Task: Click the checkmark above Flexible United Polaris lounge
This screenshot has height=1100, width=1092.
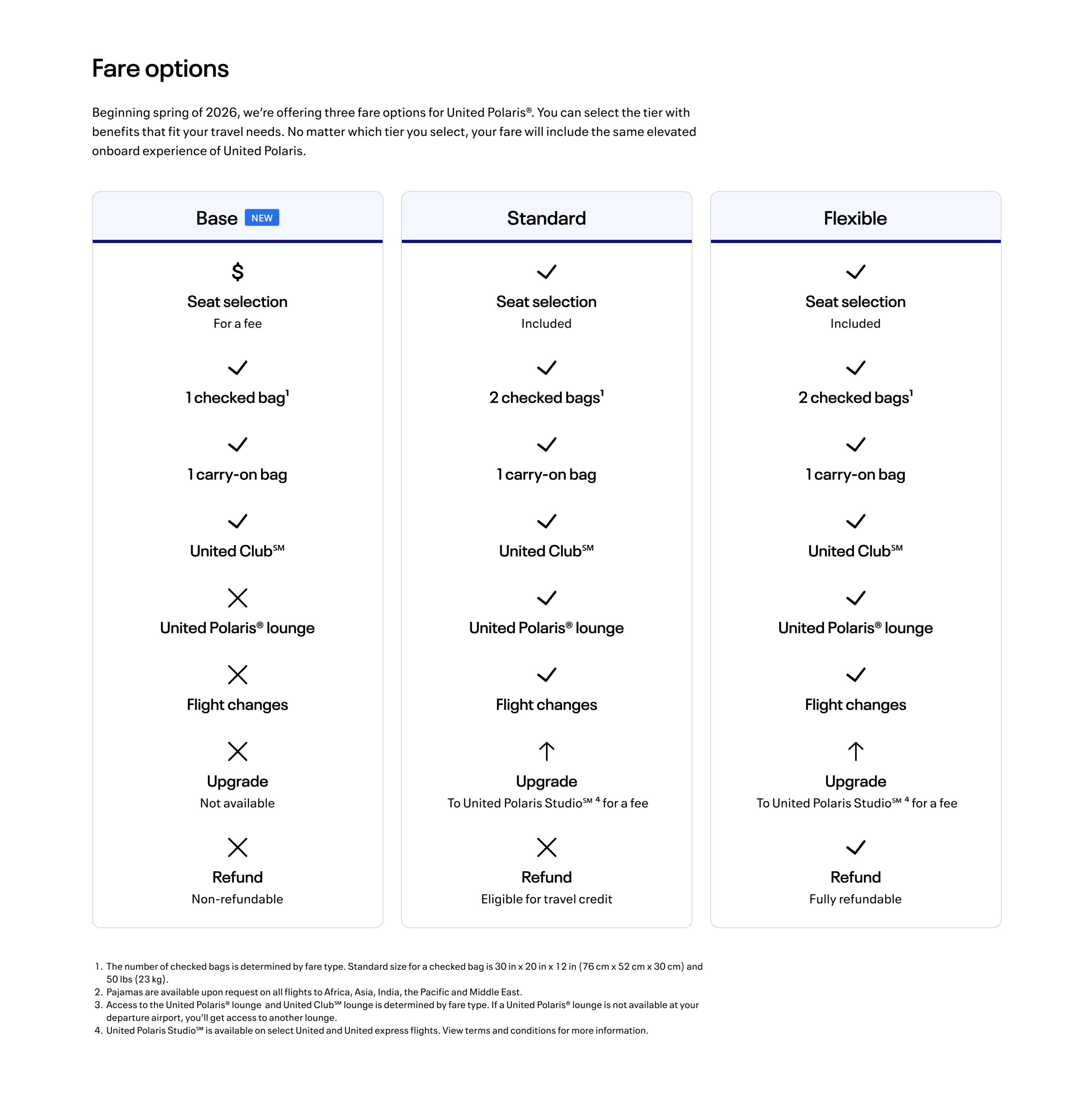Action: click(855, 598)
